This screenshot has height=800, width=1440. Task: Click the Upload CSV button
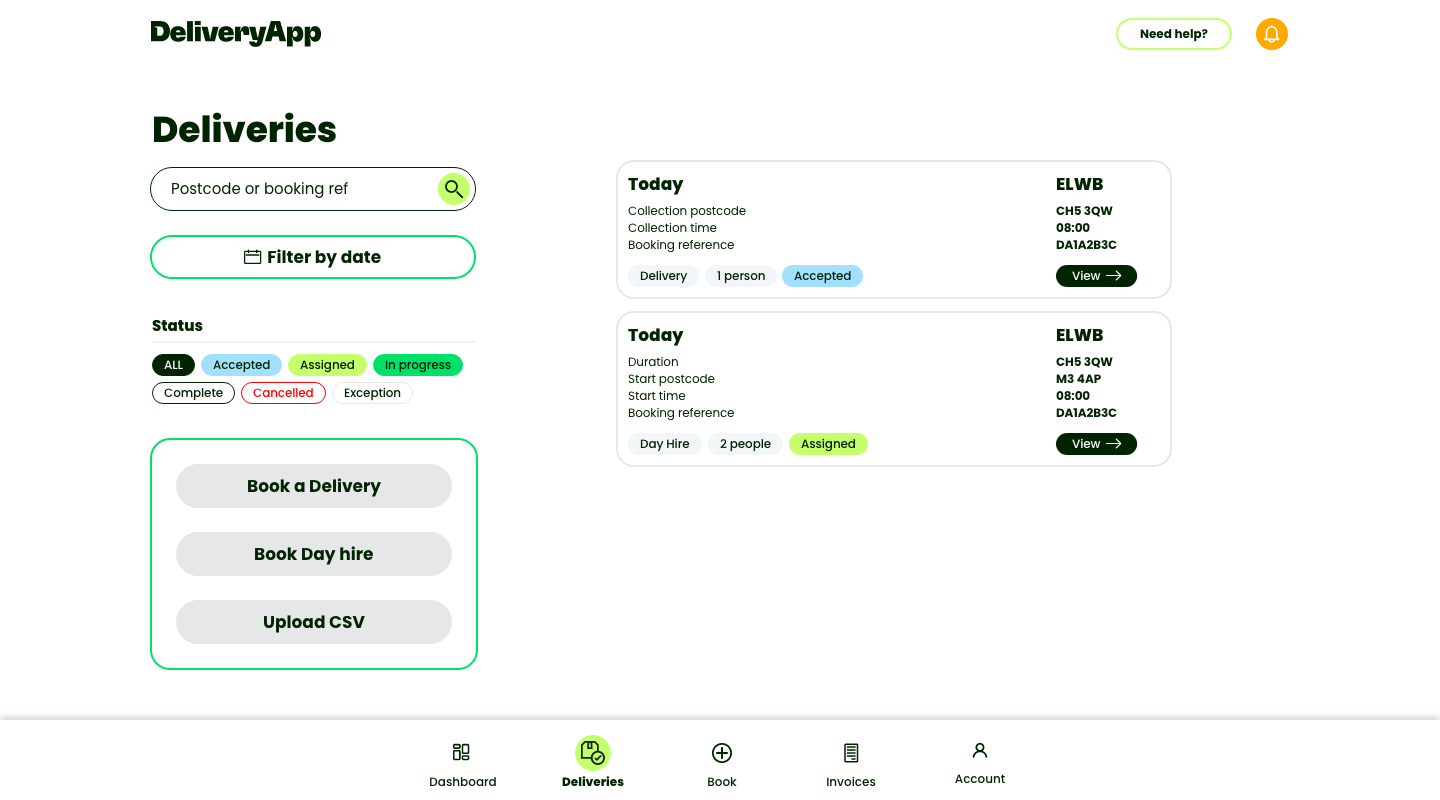313,621
